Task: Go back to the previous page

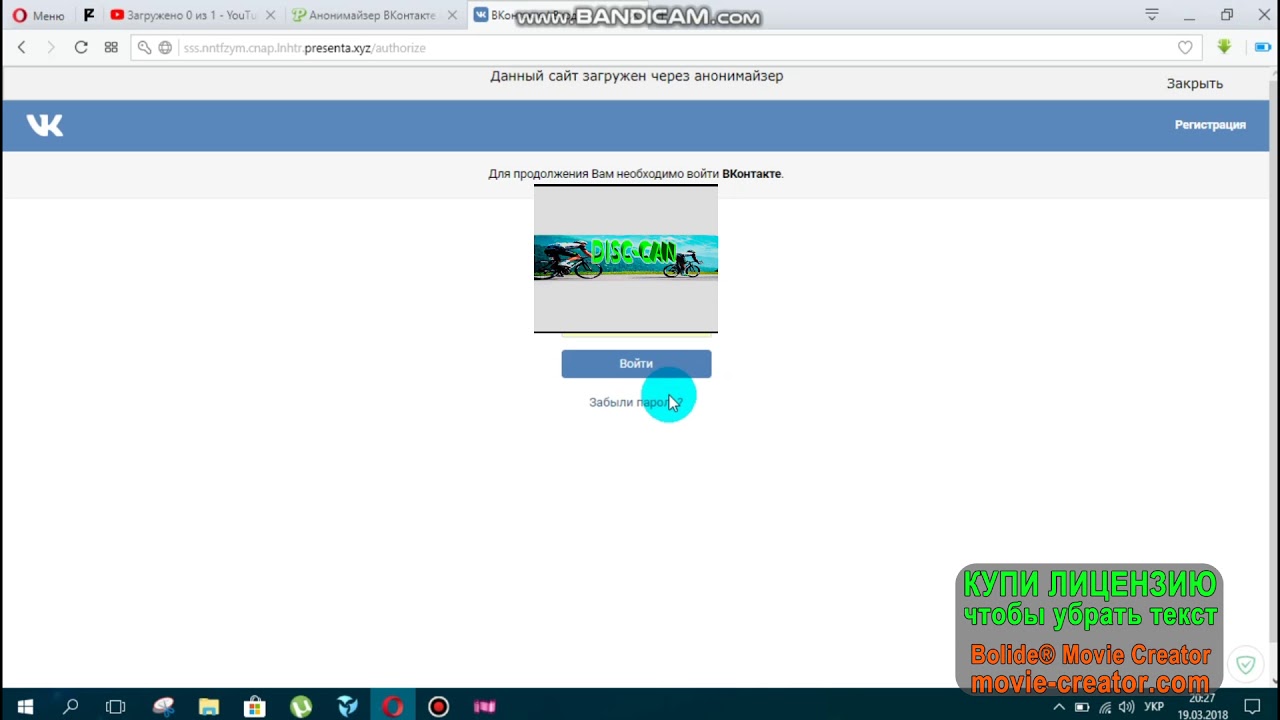Action: [x=22, y=47]
